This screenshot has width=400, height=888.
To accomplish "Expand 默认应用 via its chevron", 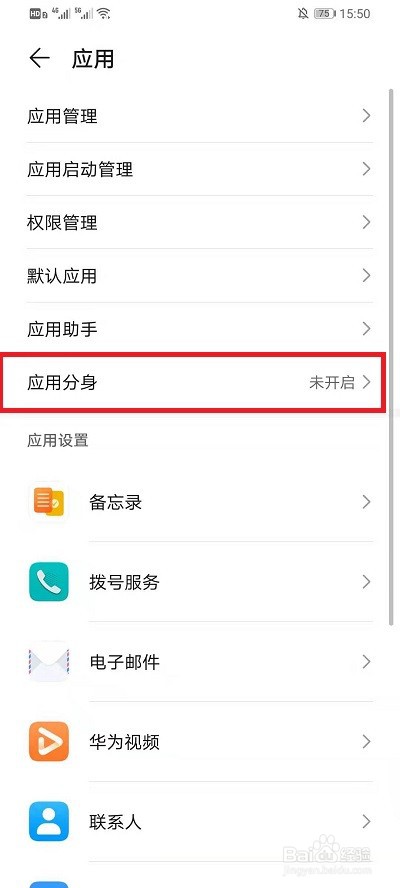I will coord(367,275).
